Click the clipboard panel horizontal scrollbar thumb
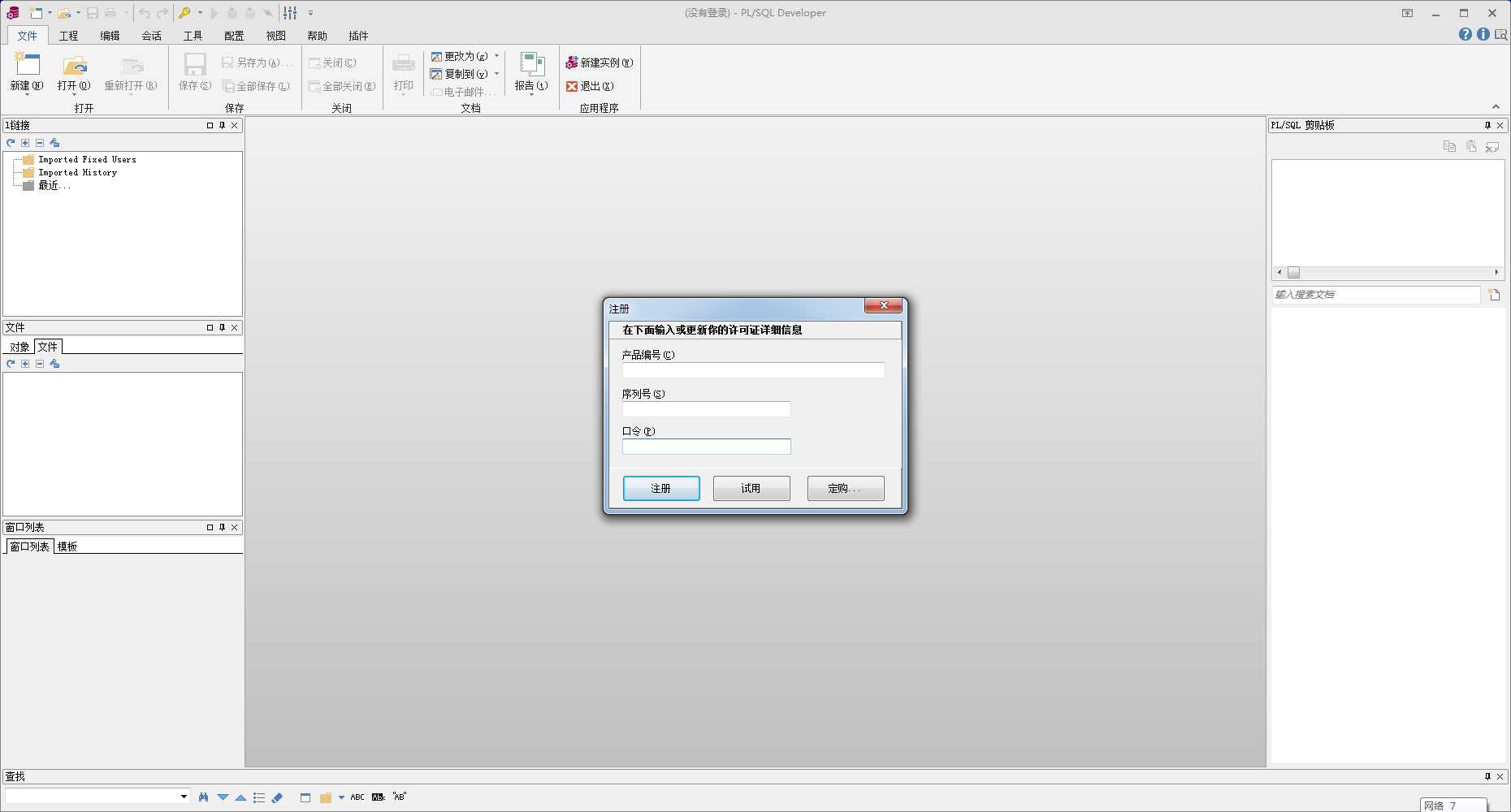Screen dimensions: 1511x812 point(1293,273)
